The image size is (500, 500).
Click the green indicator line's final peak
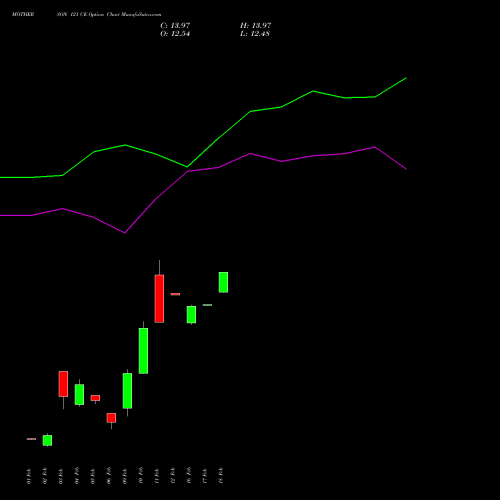[x=406, y=78]
